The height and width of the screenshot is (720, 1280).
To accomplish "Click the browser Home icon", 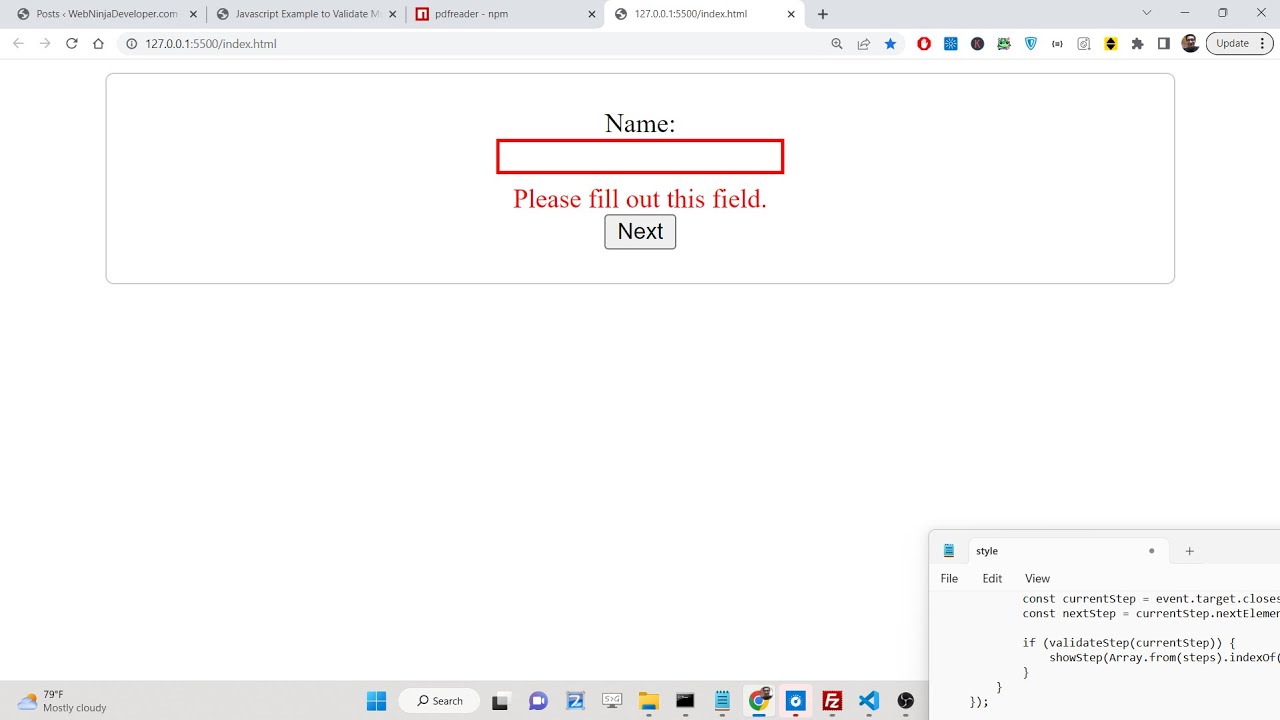I will (x=98, y=44).
